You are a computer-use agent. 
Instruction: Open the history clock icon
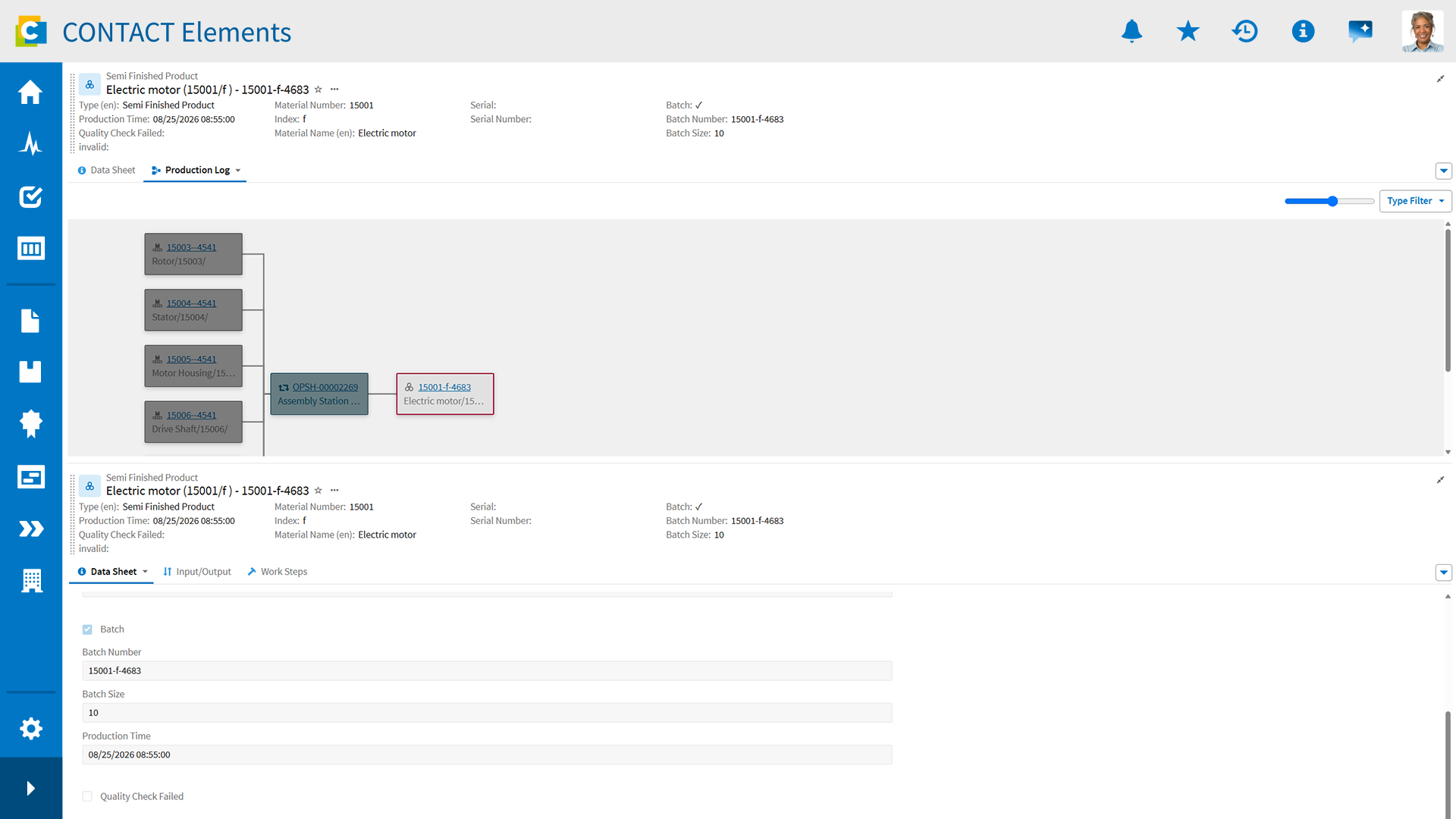[x=1245, y=31]
